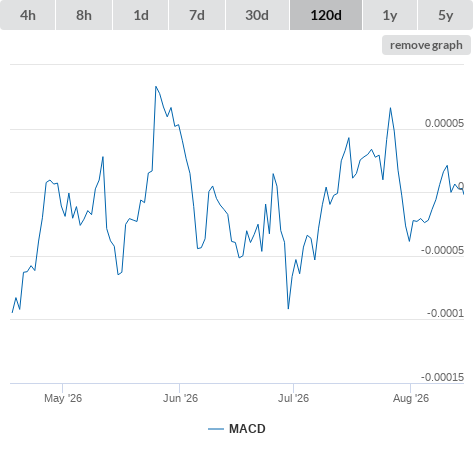Show the 1y time range
Image resolution: width=474 pixels, height=455 pixels.
click(x=390, y=15)
